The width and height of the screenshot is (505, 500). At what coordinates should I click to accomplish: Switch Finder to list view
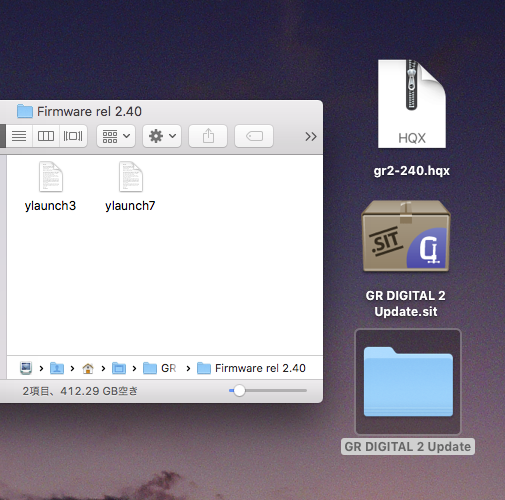(19, 136)
